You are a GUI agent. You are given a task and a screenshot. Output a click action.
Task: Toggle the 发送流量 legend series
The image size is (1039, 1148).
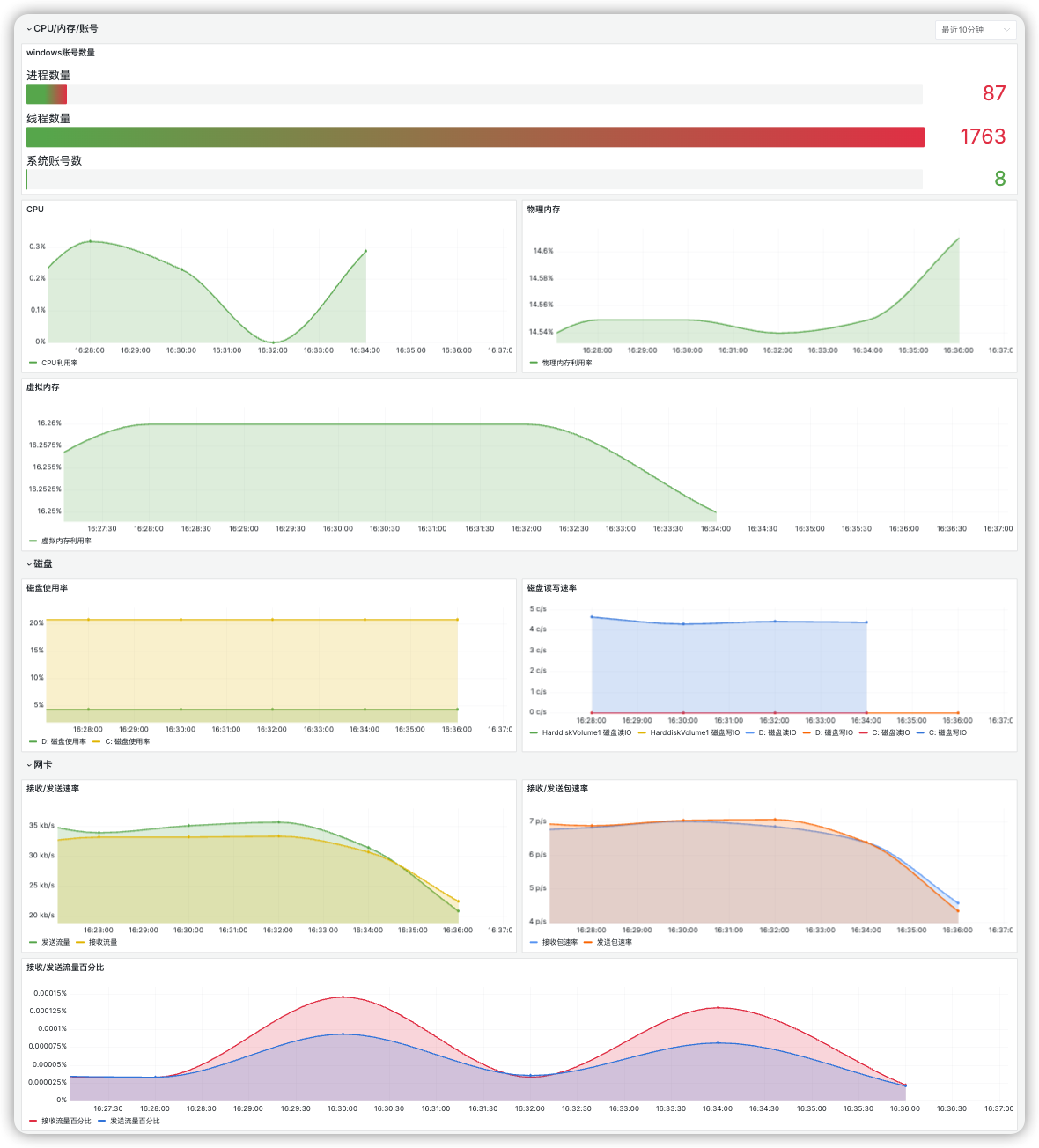coord(49,942)
